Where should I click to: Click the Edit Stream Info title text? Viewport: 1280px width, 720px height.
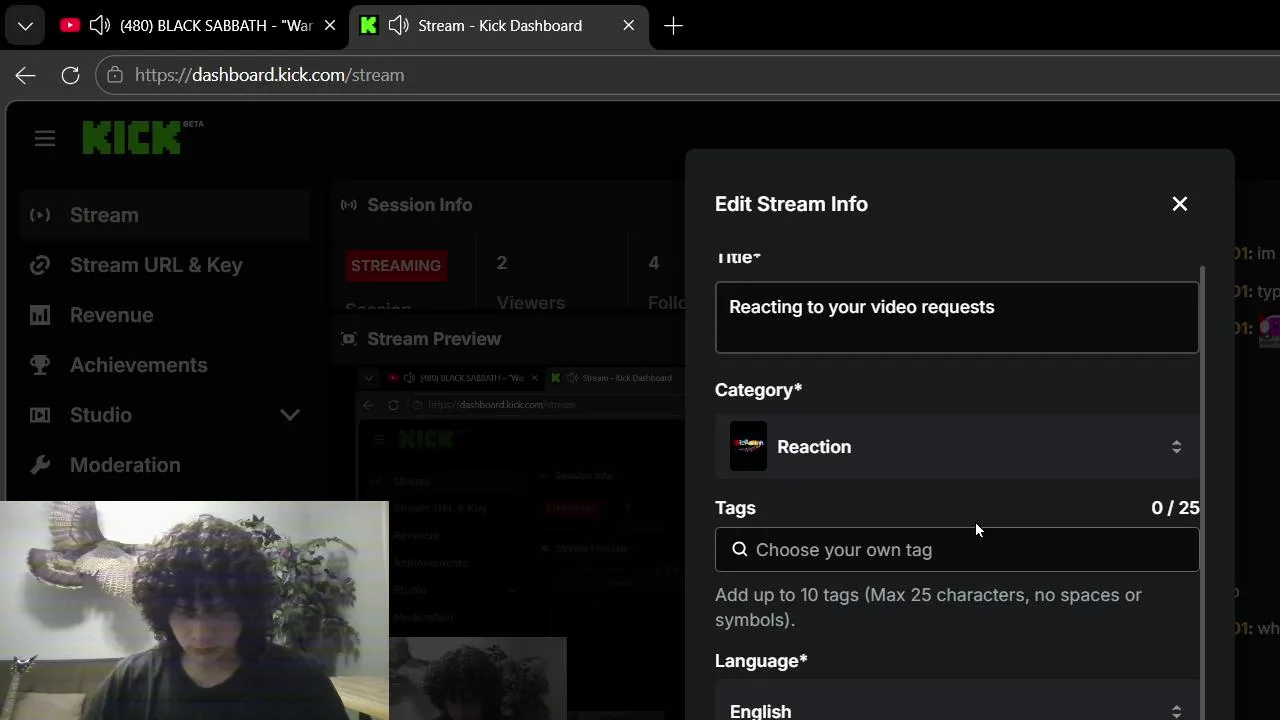pyautogui.click(x=791, y=204)
